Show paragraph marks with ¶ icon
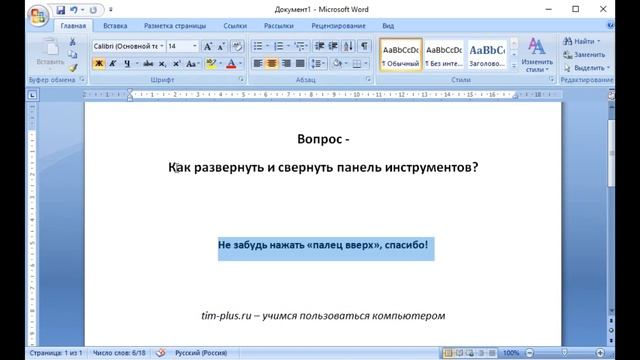 click(364, 46)
